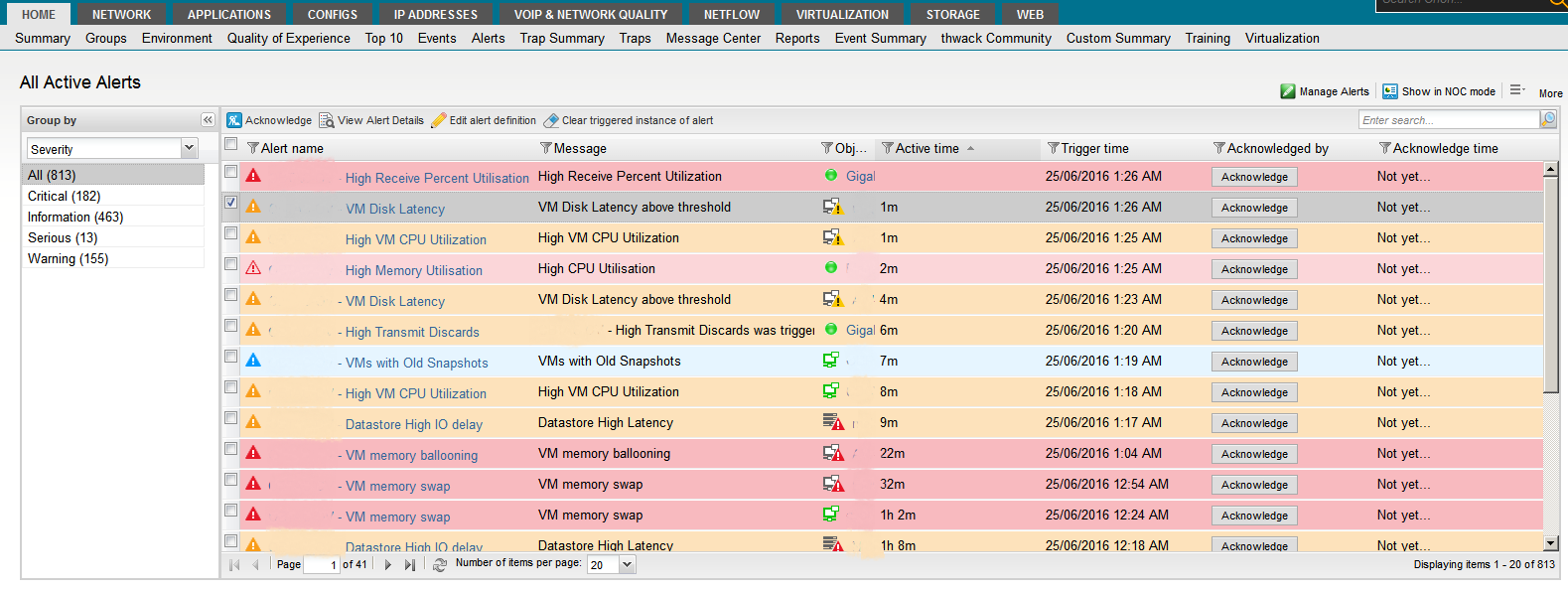The image size is (1568, 592).
Task: Open View Alert Details
Action: pos(371,120)
